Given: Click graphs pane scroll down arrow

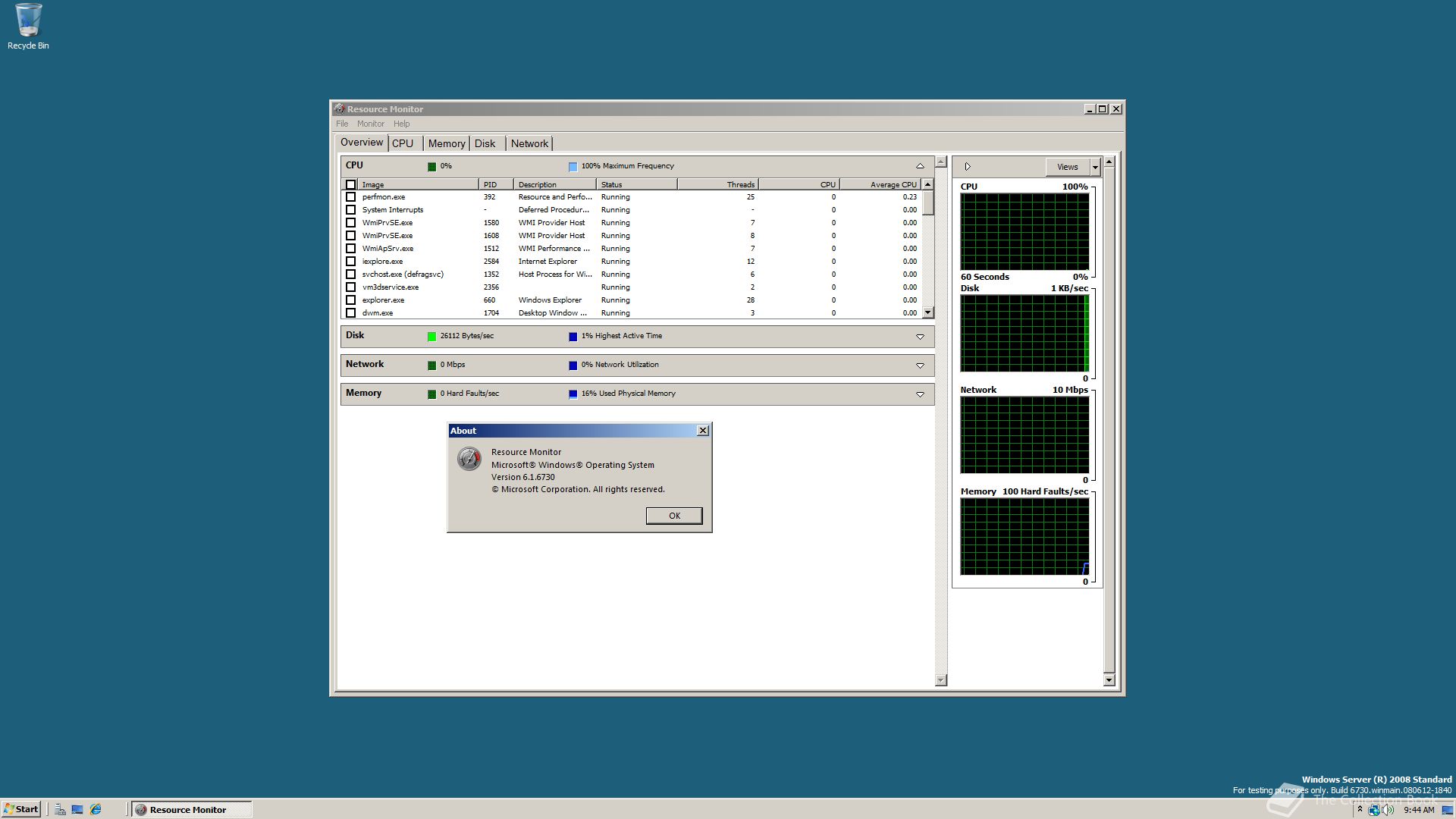Looking at the screenshot, I should 1109,680.
